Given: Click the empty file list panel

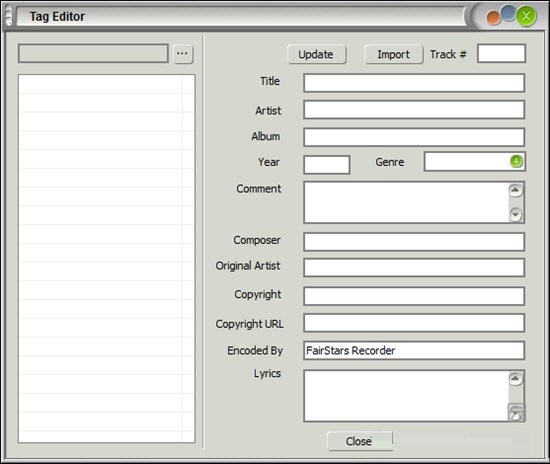Looking at the screenshot, I should (107, 258).
